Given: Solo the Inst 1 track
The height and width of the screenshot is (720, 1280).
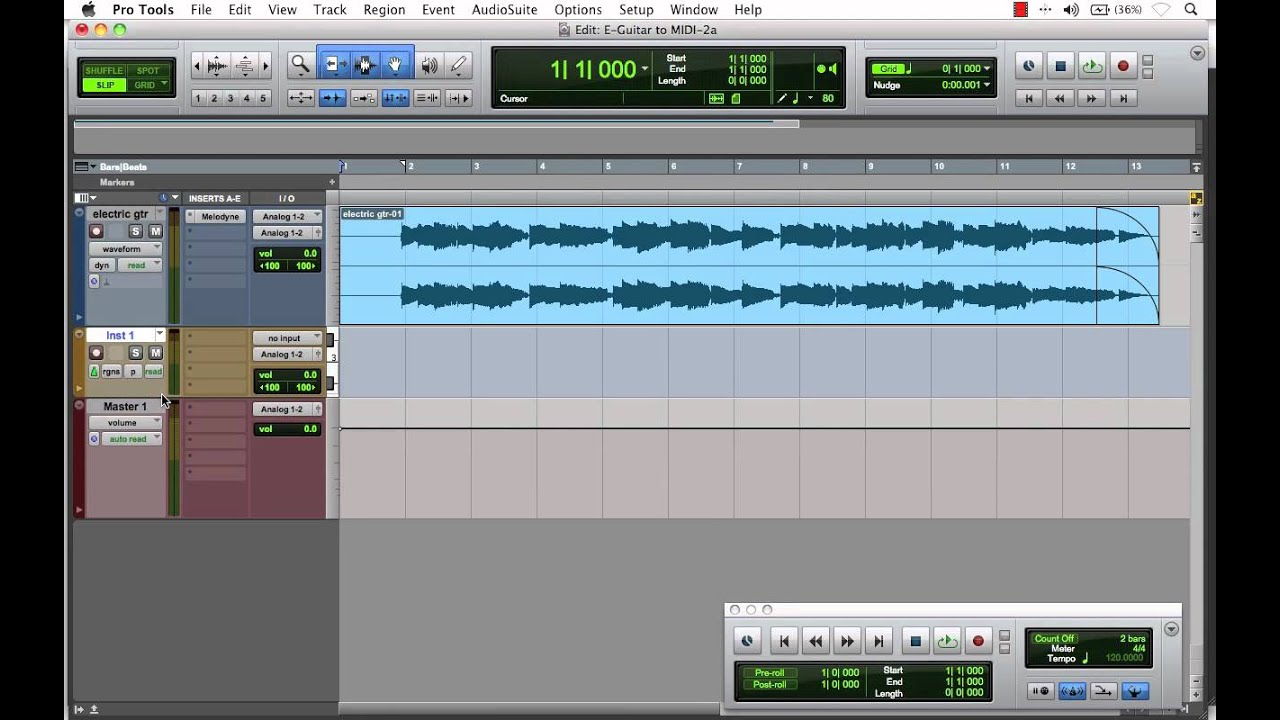Looking at the screenshot, I should click(x=136, y=353).
